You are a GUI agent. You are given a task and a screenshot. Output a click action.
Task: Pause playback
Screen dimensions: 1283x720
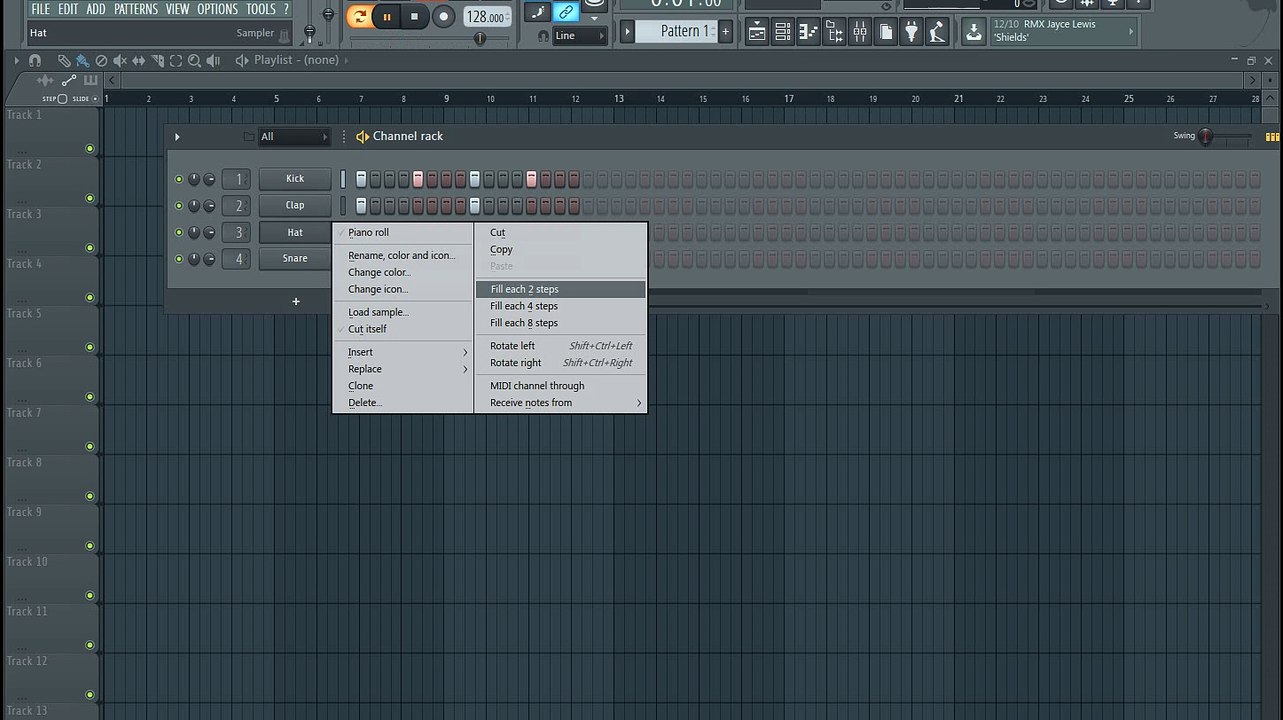[387, 16]
